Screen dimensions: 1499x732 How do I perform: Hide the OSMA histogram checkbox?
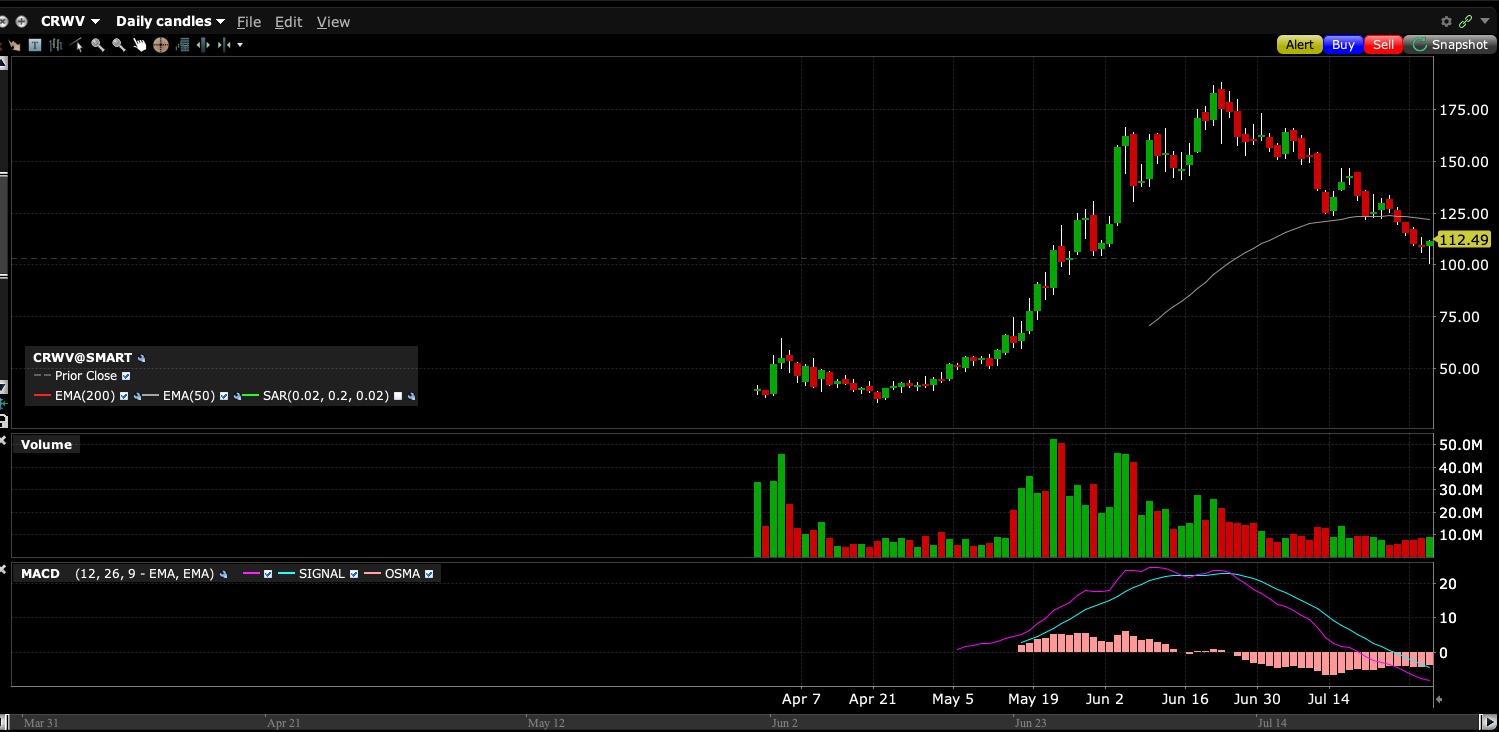[x=429, y=574]
